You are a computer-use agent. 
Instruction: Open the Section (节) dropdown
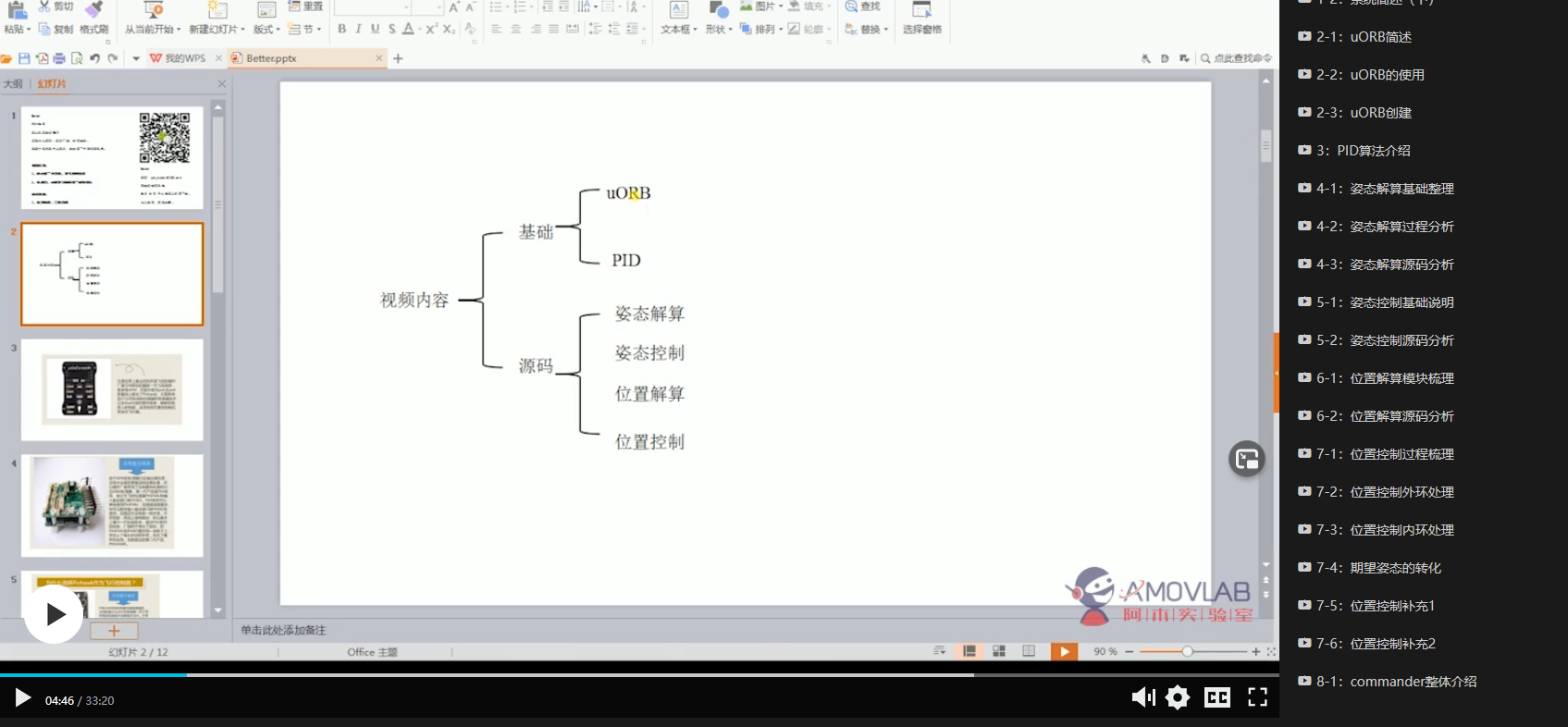304,30
